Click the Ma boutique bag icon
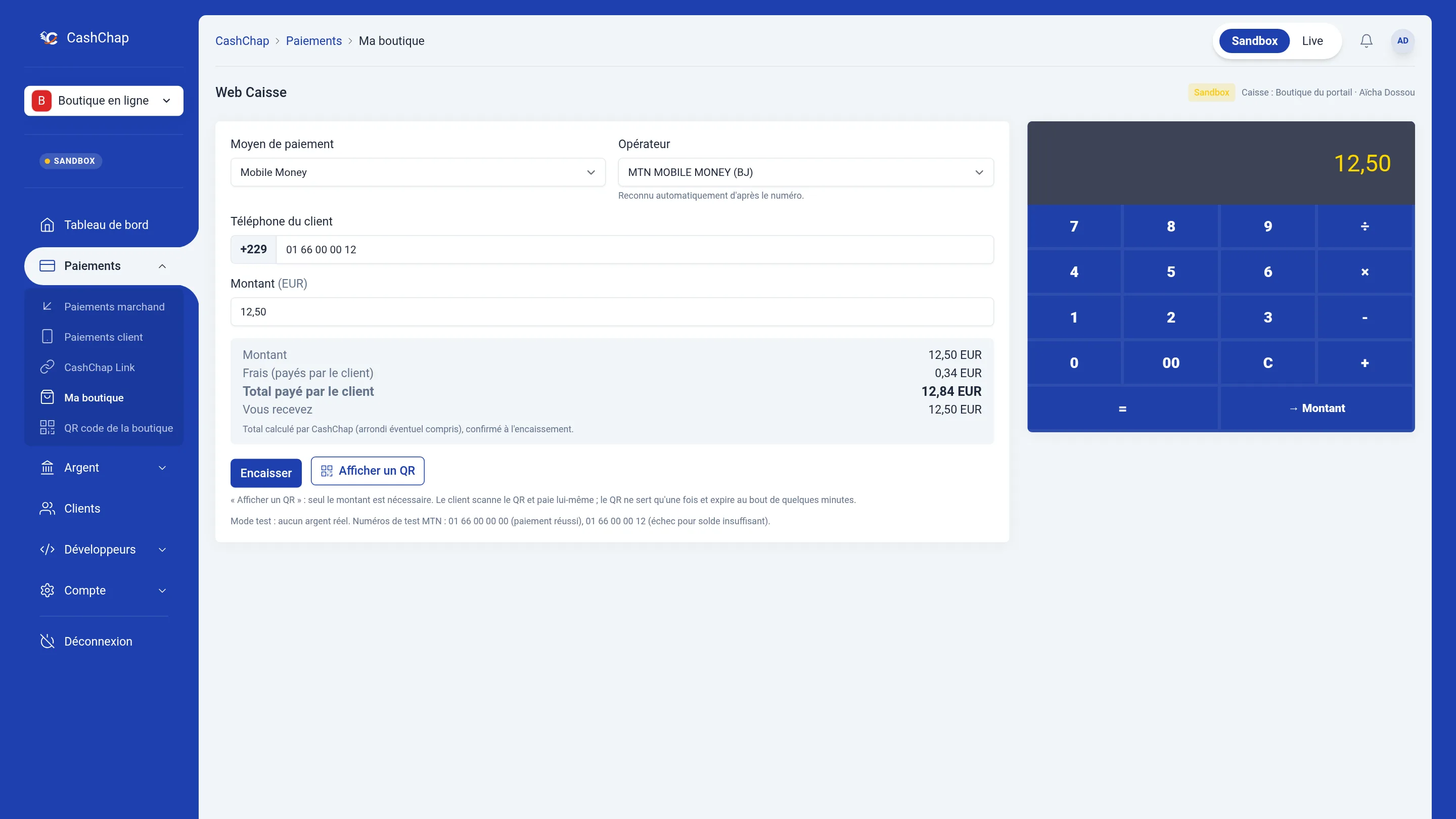Viewport: 1456px width, 819px height. (48, 397)
